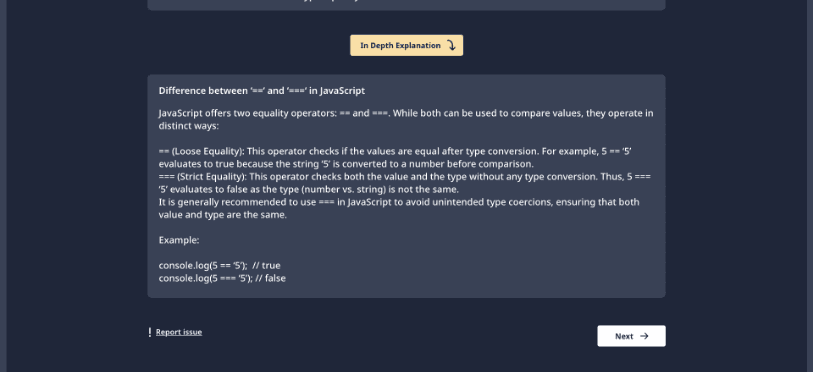813x372 pixels.
Task: Click the '=== (Strict Equality)' paragraph line
Action: (405, 177)
